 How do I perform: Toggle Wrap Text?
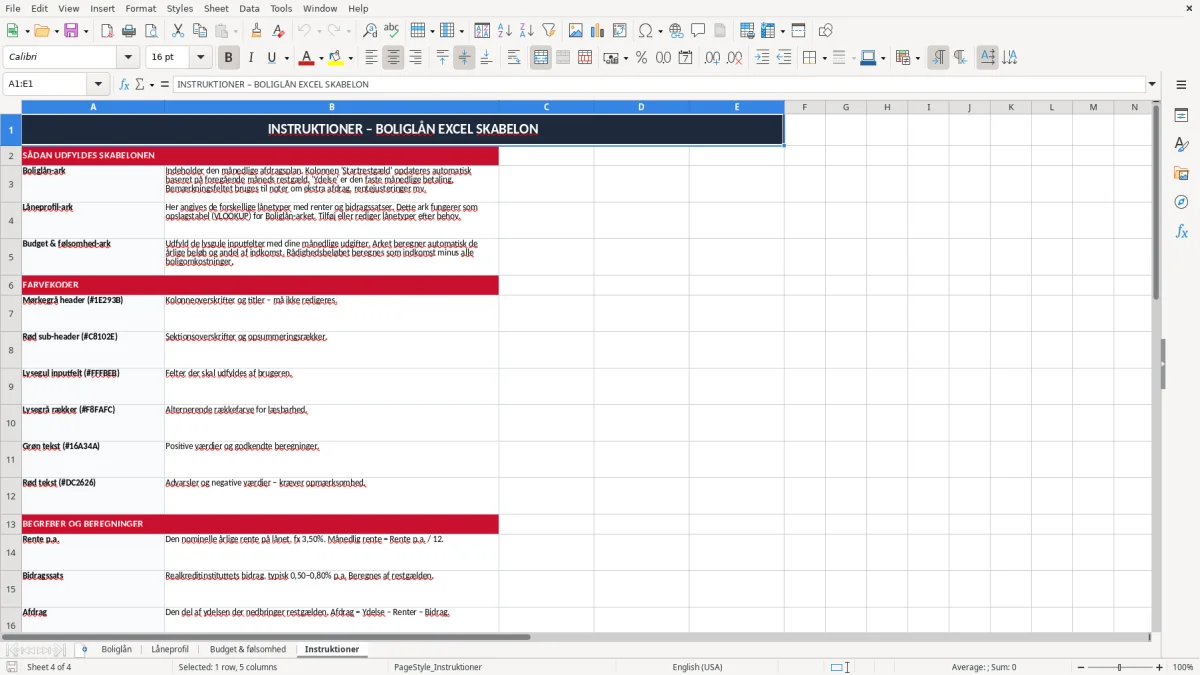click(513, 58)
